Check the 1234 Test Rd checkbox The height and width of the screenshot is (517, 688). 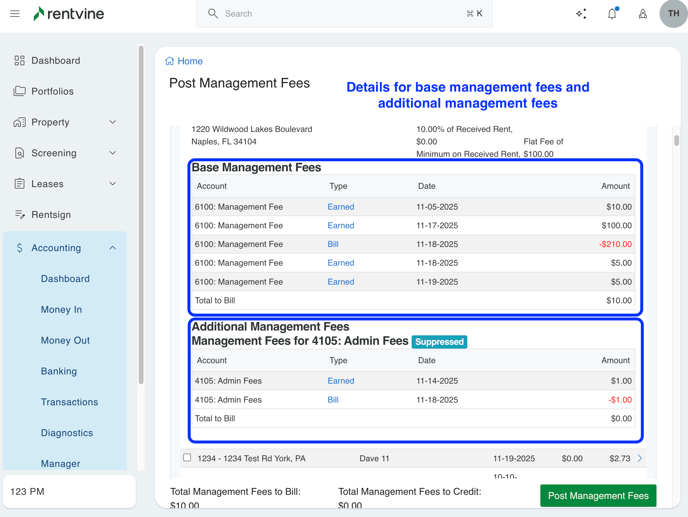[187, 458]
